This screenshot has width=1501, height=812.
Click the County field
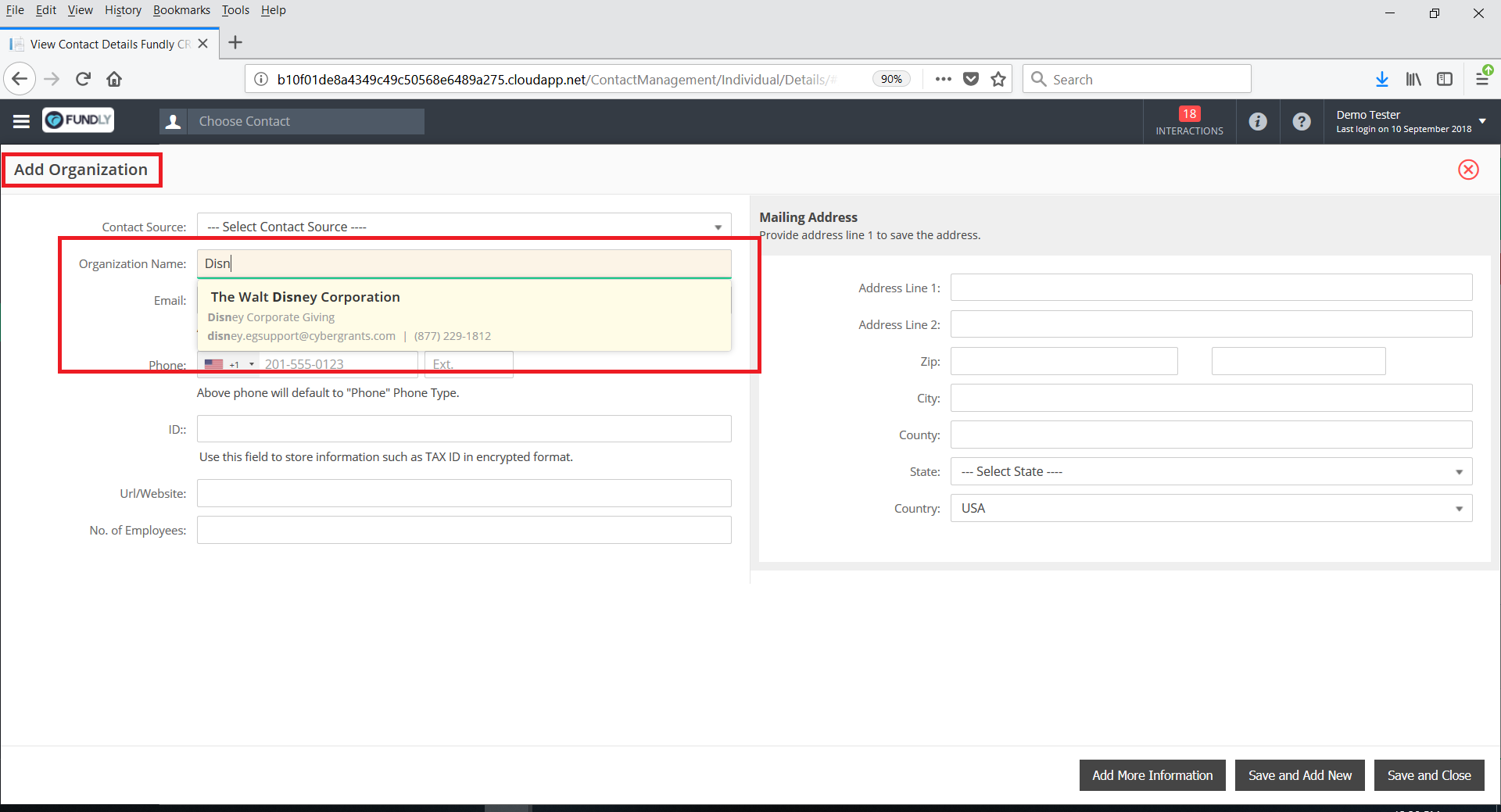pos(1211,435)
